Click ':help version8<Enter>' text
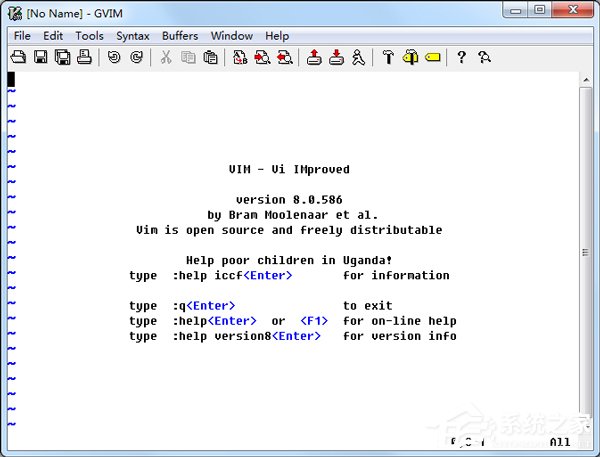The height and width of the screenshot is (457, 600). coord(246,336)
